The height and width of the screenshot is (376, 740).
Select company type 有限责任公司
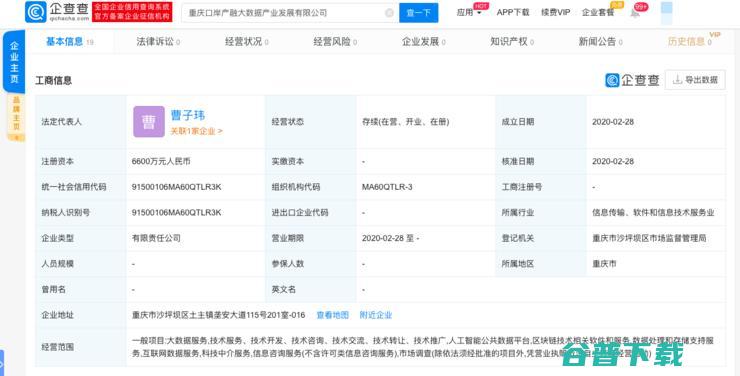[156, 238]
